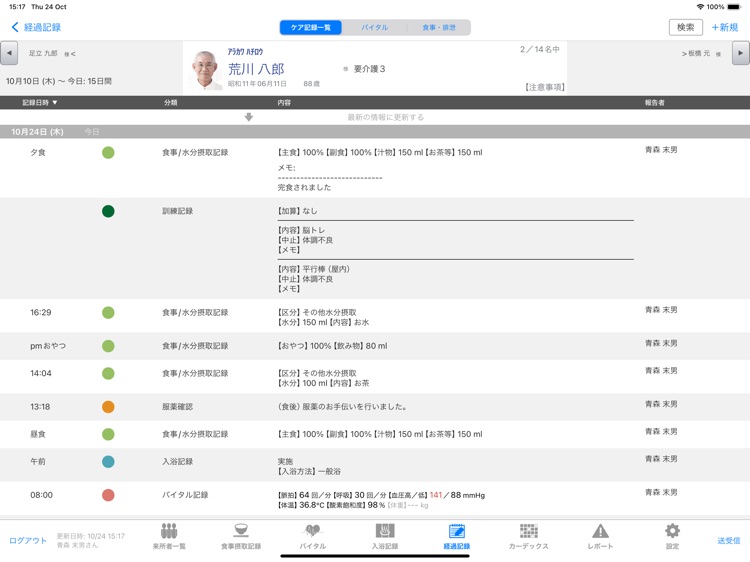Click 分類 column header

pyautogui.click(x=171, y=102)
